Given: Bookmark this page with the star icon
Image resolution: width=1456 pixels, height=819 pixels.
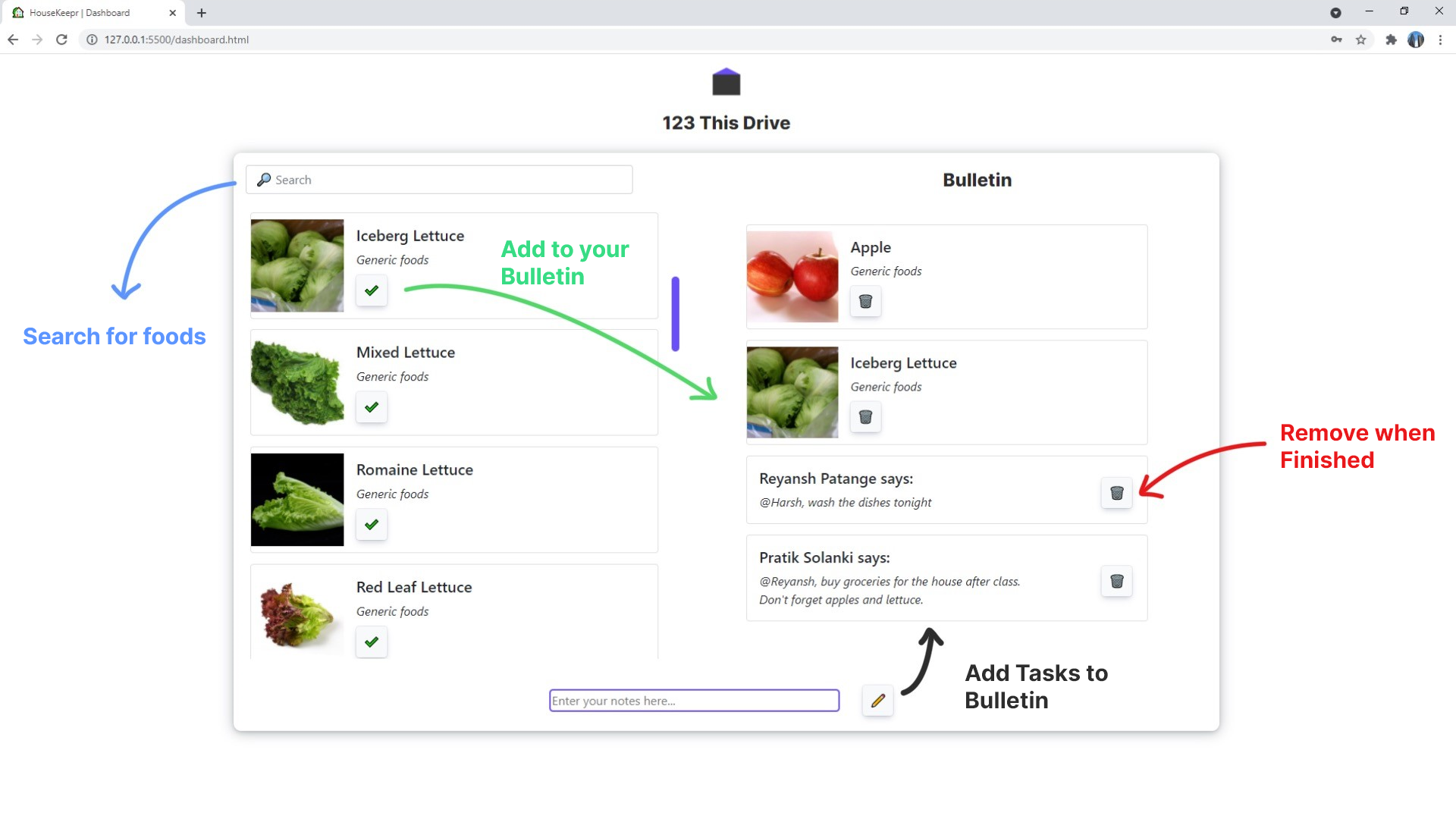Looking at the screenshot, I should click(1361, 39).
